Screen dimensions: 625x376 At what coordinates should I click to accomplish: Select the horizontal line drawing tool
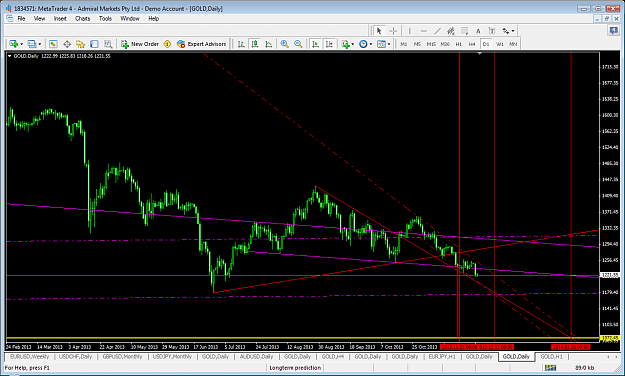pyautogui.click(x=423, y=31)
